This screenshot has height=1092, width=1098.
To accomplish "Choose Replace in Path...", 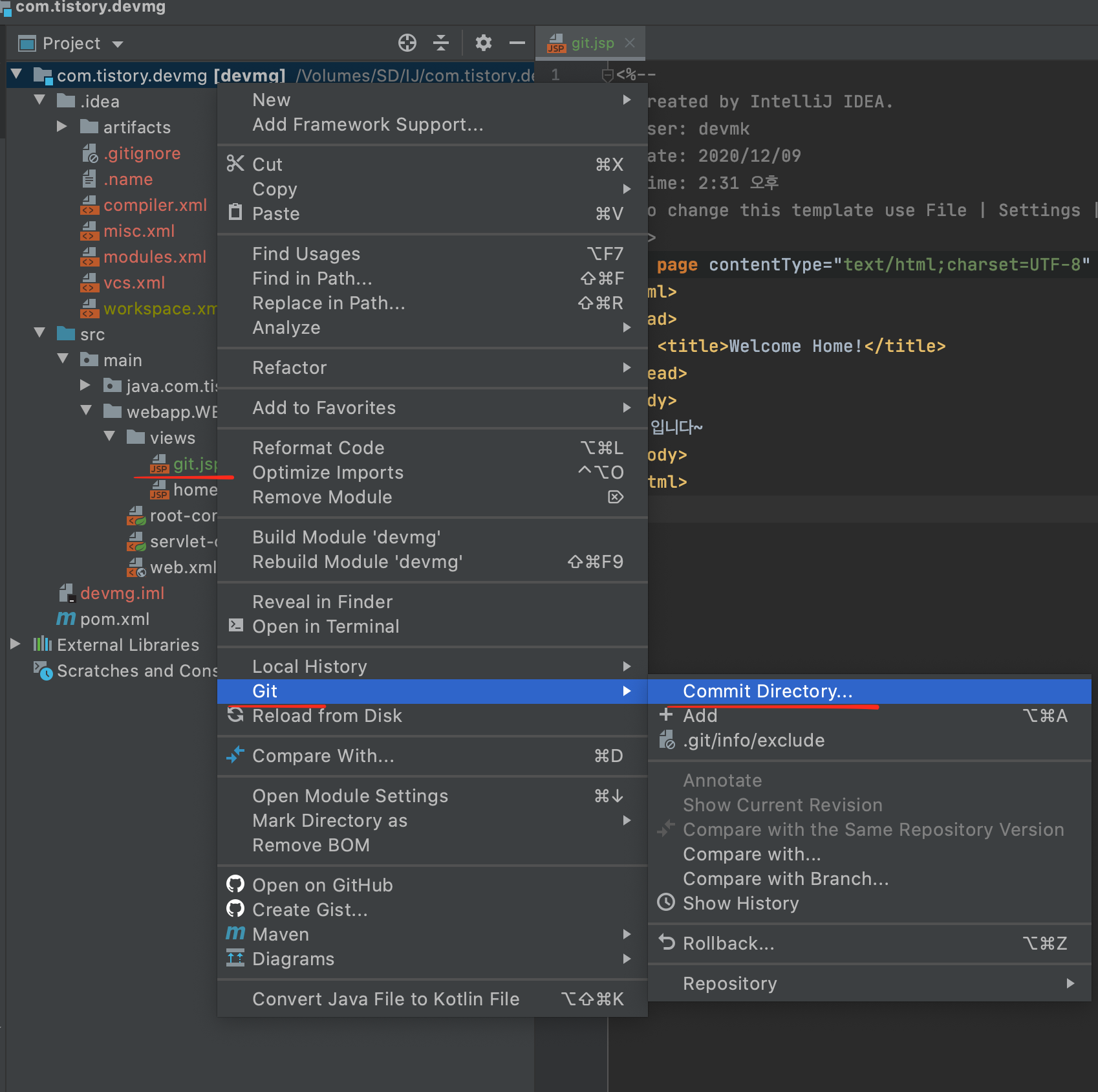I will coord(432,303).
